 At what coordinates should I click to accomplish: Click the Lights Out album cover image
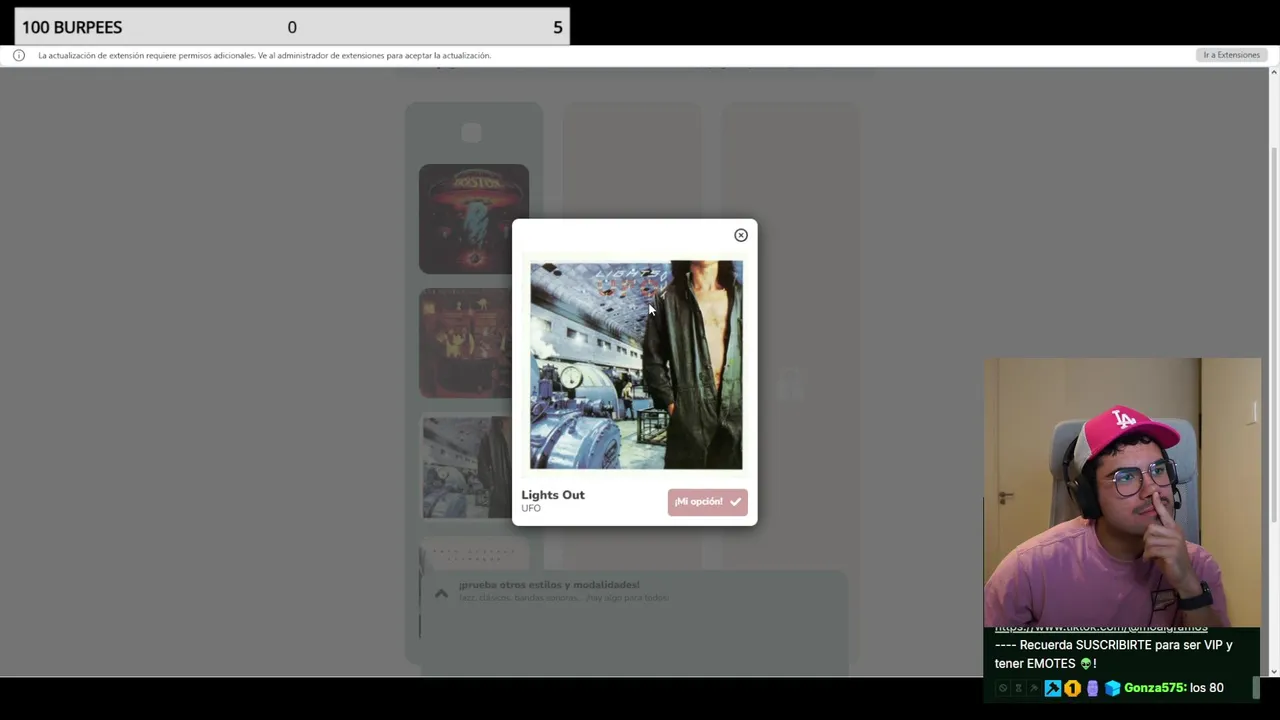(x=636, y=365)
